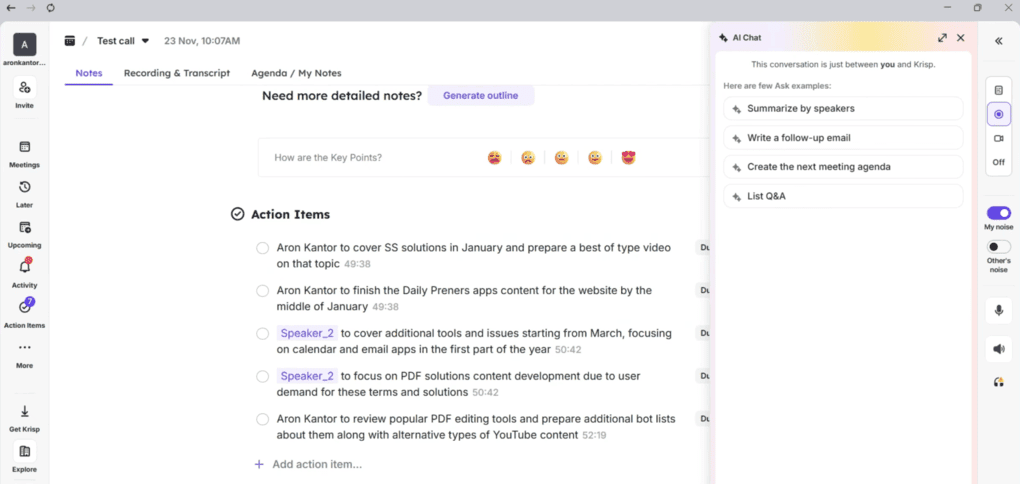
Task: Open the Test call dropdown arrow
Action: coord(145,41)
